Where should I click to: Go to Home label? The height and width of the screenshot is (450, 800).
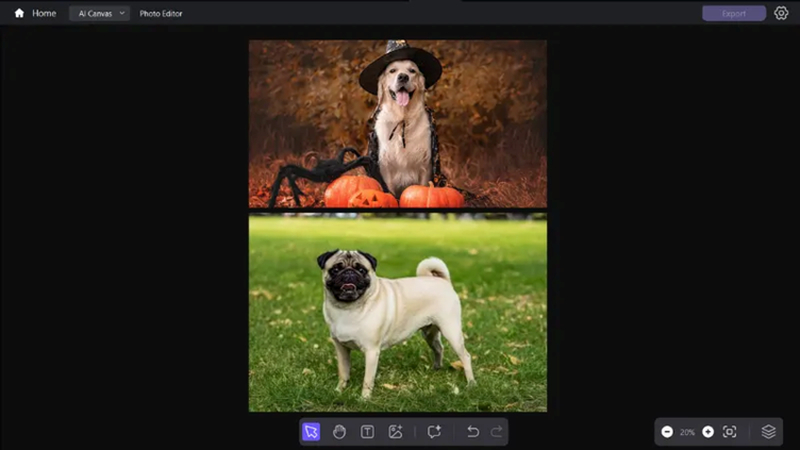click(44, 13)
